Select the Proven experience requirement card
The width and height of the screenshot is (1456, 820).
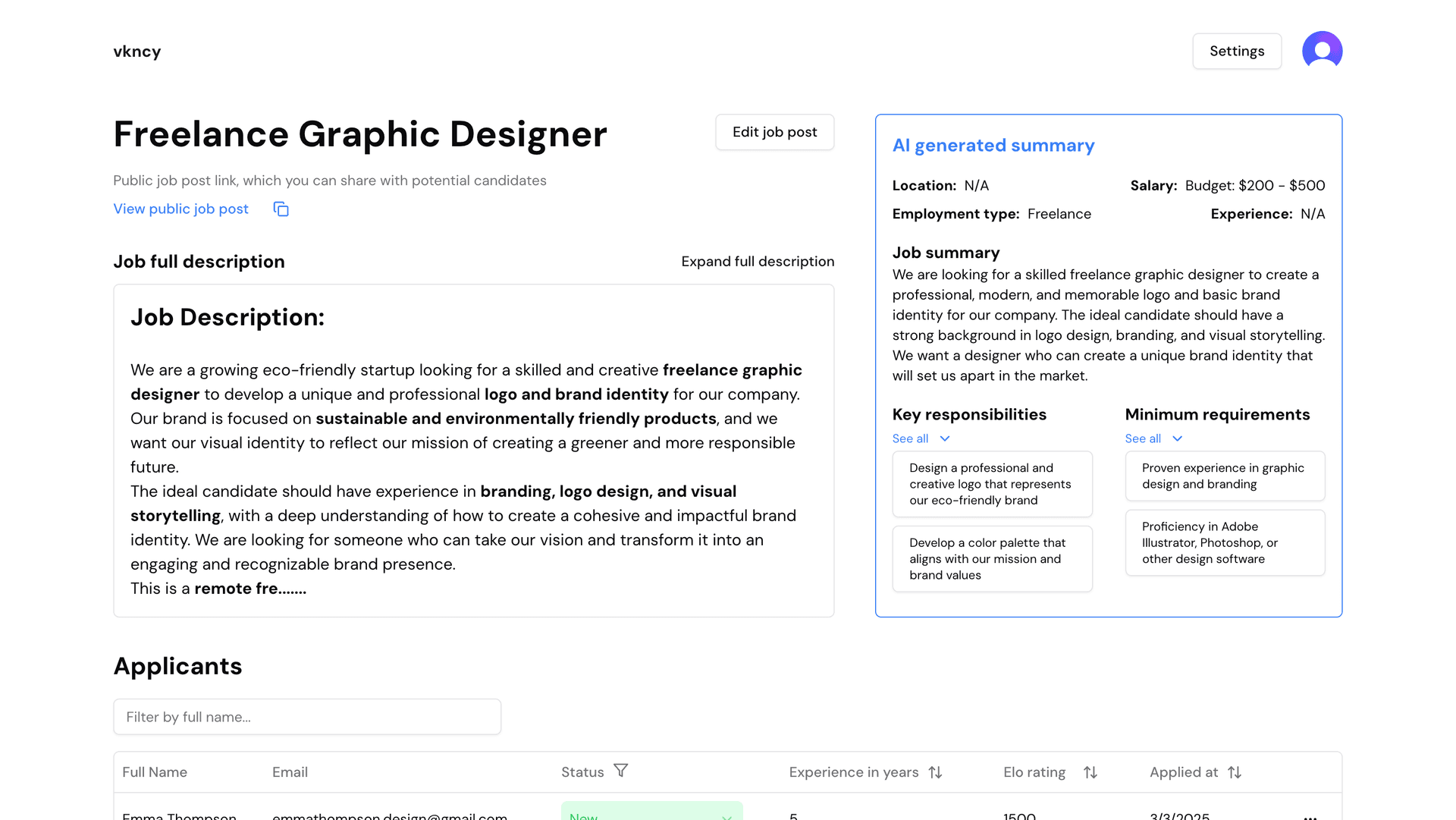(1225, 476)
